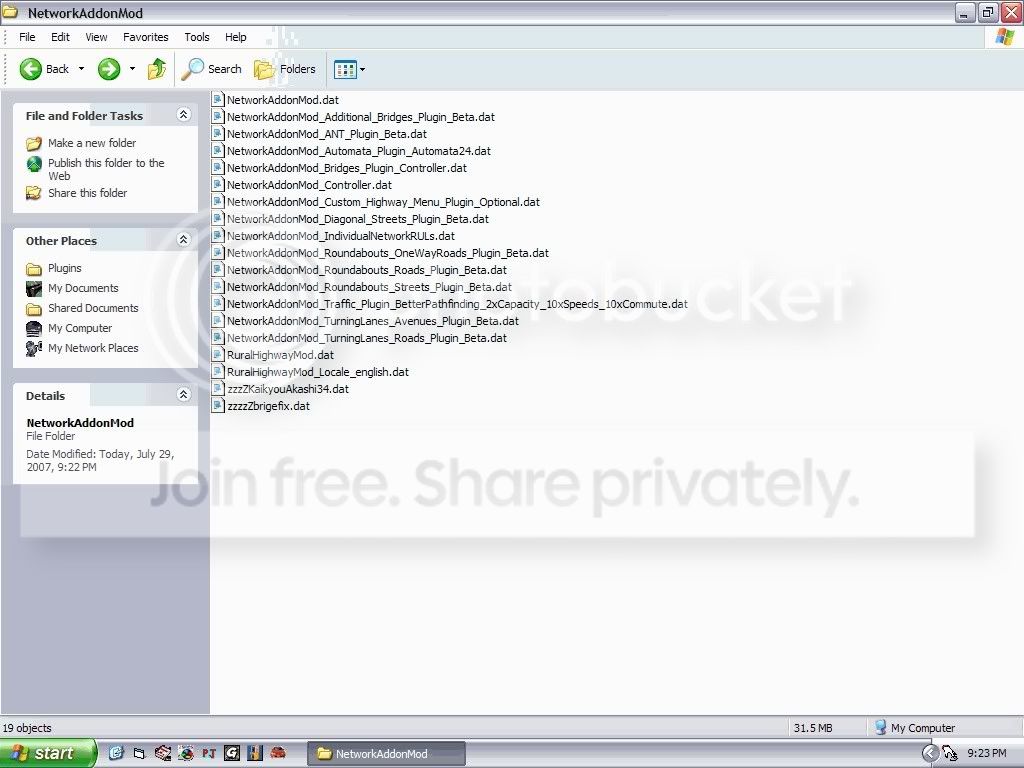The height and width of the screenshot is (768, 1024).
Task: Open My Documents link
Action: pos(83,288)
